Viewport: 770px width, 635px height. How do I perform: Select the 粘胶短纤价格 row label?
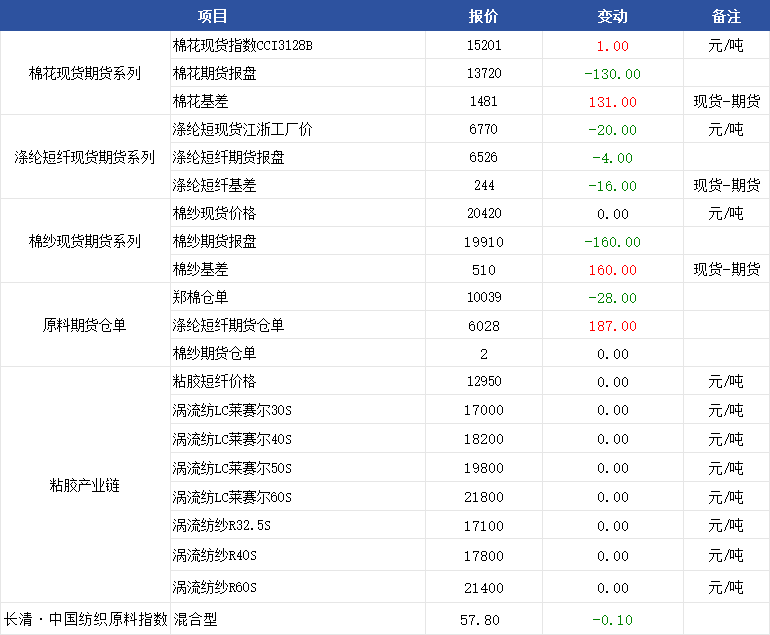[x=215, y=381]
